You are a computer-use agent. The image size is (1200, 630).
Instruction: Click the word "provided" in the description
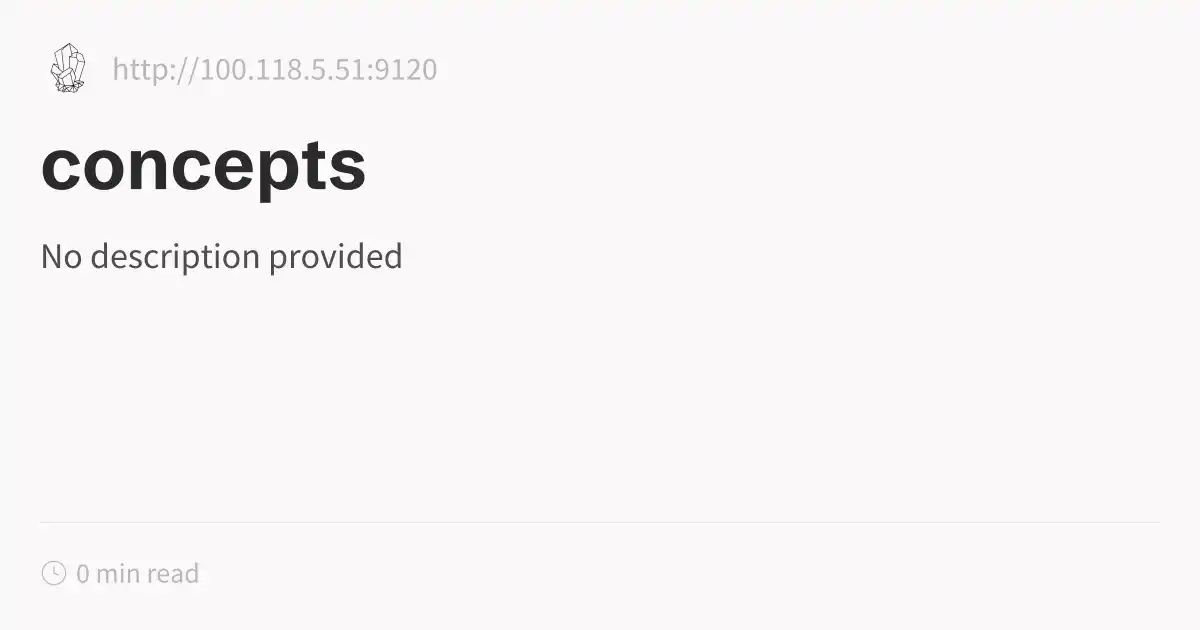[x=335, y=257]
